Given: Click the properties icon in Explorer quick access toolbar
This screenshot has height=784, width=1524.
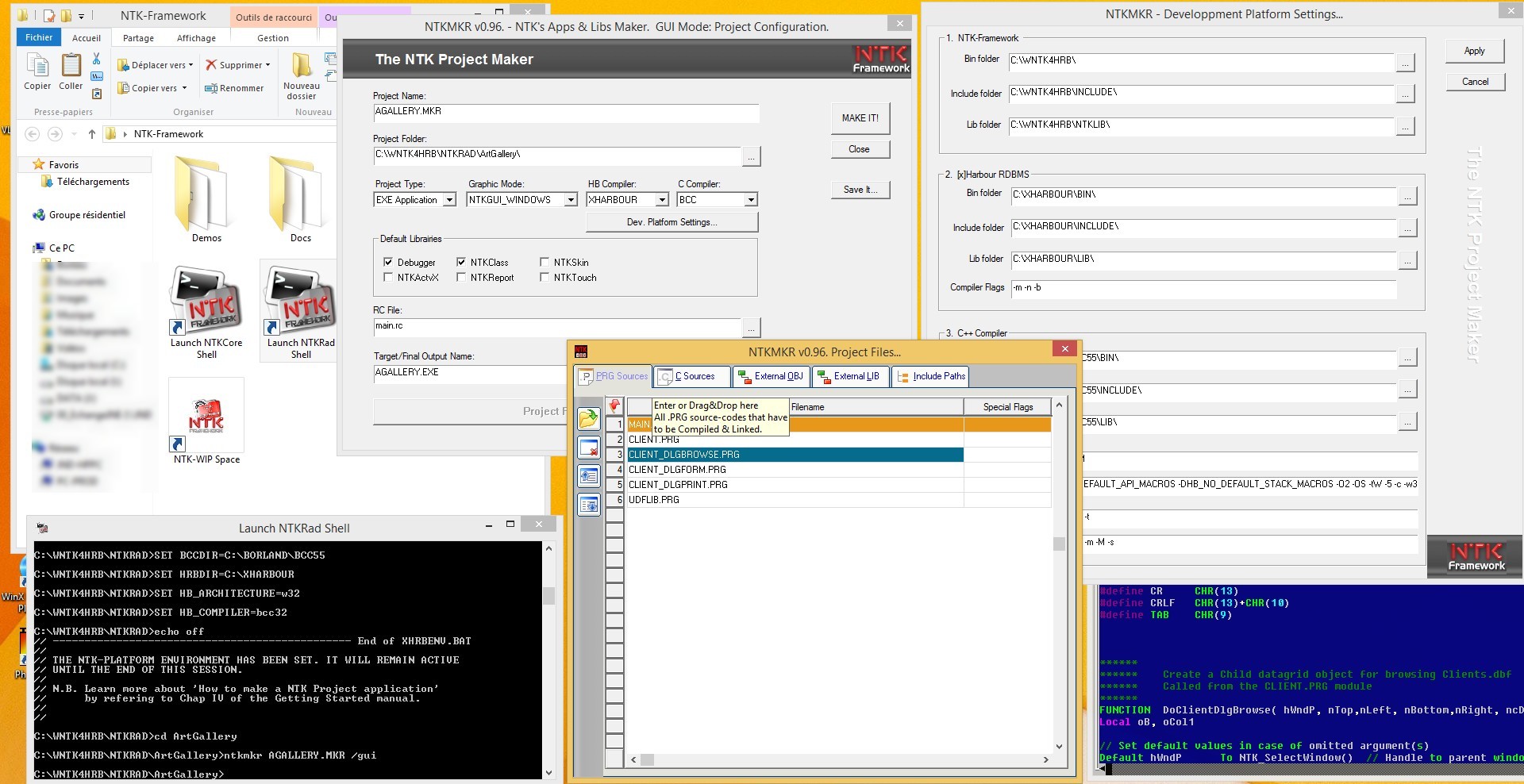Looking at the screenshot, I should [x=49, y=16].
